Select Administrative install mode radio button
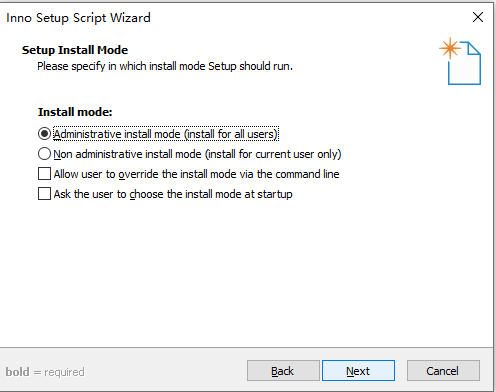The image size is (496, 392). (x=44, y=134)
